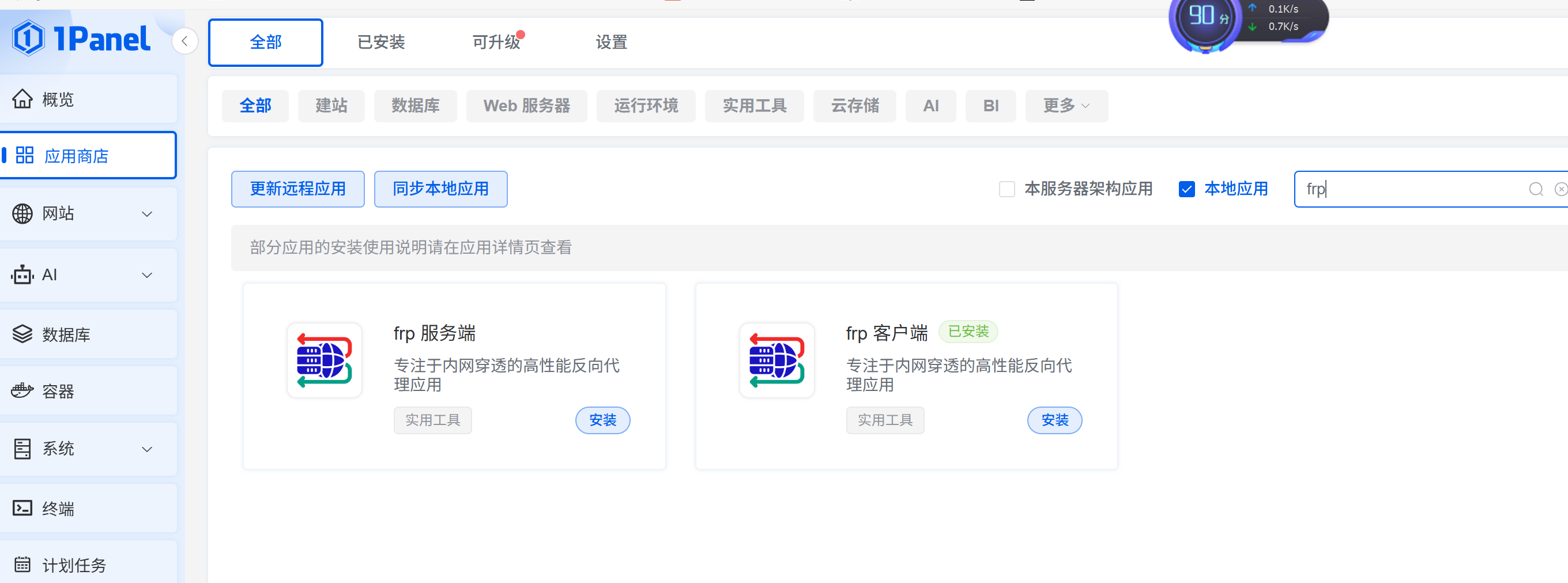Click the 容器 docker whale icon
The width and height of the screenshot is (1568, 583).
coord(22,390)
